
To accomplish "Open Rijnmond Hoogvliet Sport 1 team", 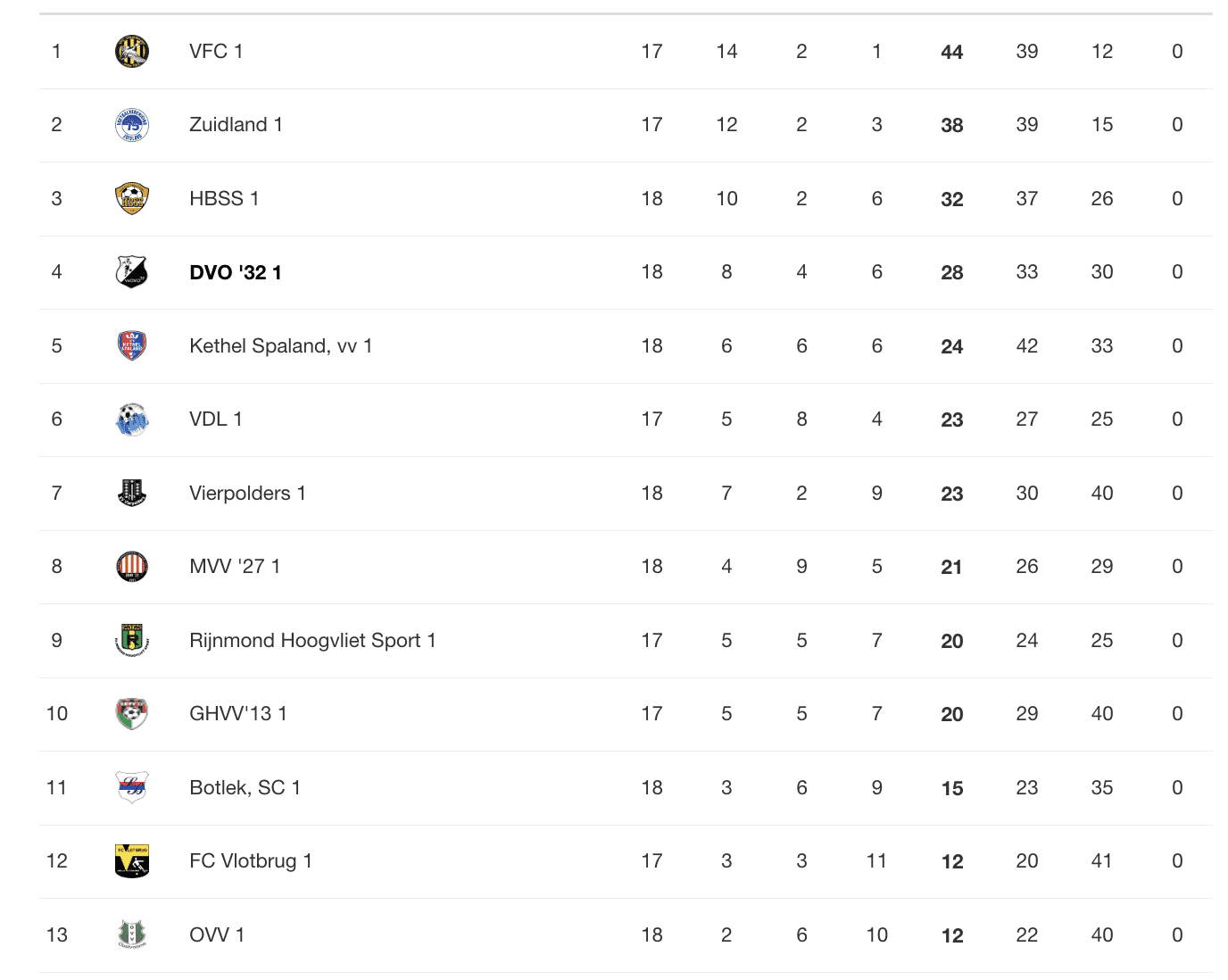I will click(x=312, y=641).
